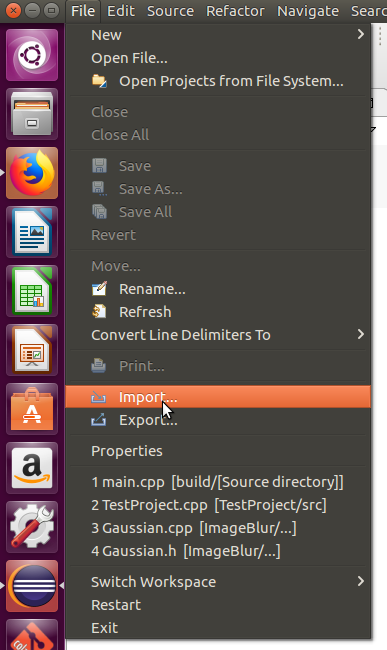
Task: Open the Source menu
Action: (170, 11)
